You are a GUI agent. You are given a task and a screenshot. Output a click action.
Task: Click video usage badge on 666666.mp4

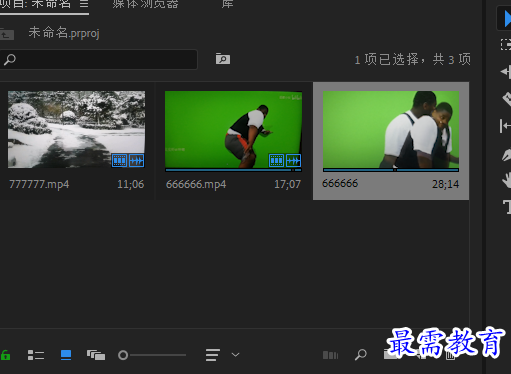coord(276,161)
